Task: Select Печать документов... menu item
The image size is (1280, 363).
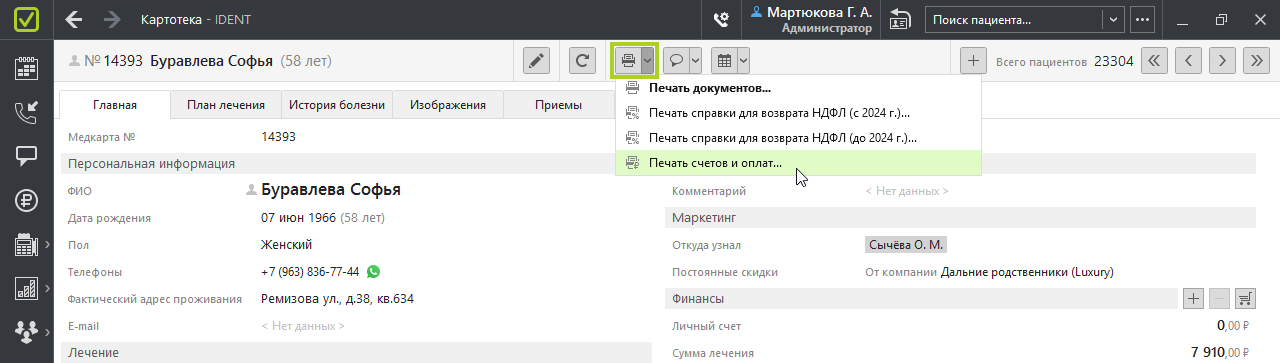Action: pyautogui.click(x=798, y=88)
